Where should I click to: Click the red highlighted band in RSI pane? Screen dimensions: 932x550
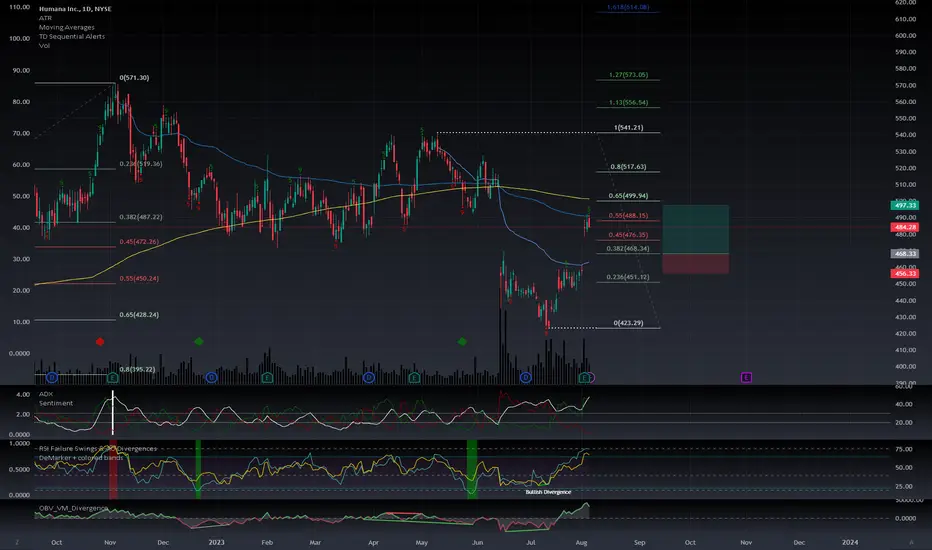point(113,469)
